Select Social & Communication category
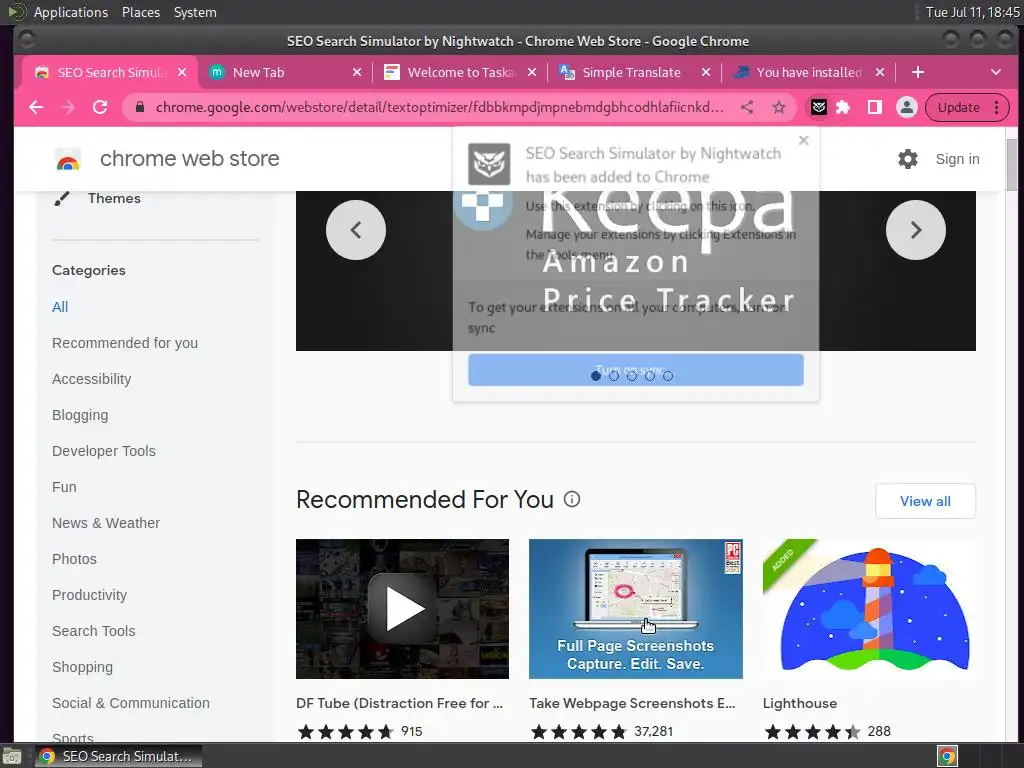 point(131,703)
